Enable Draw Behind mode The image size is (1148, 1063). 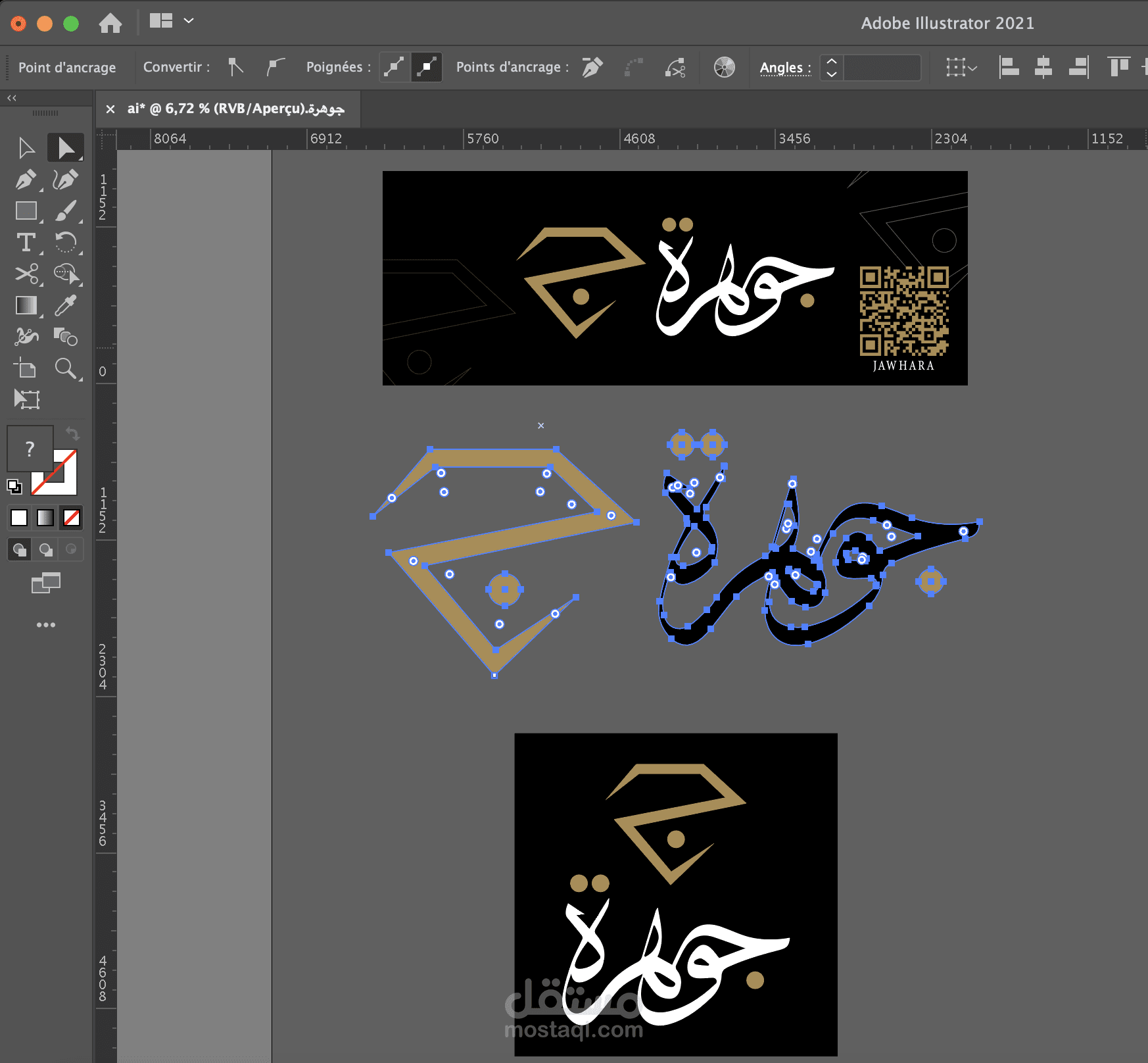(x=45, y=549)
